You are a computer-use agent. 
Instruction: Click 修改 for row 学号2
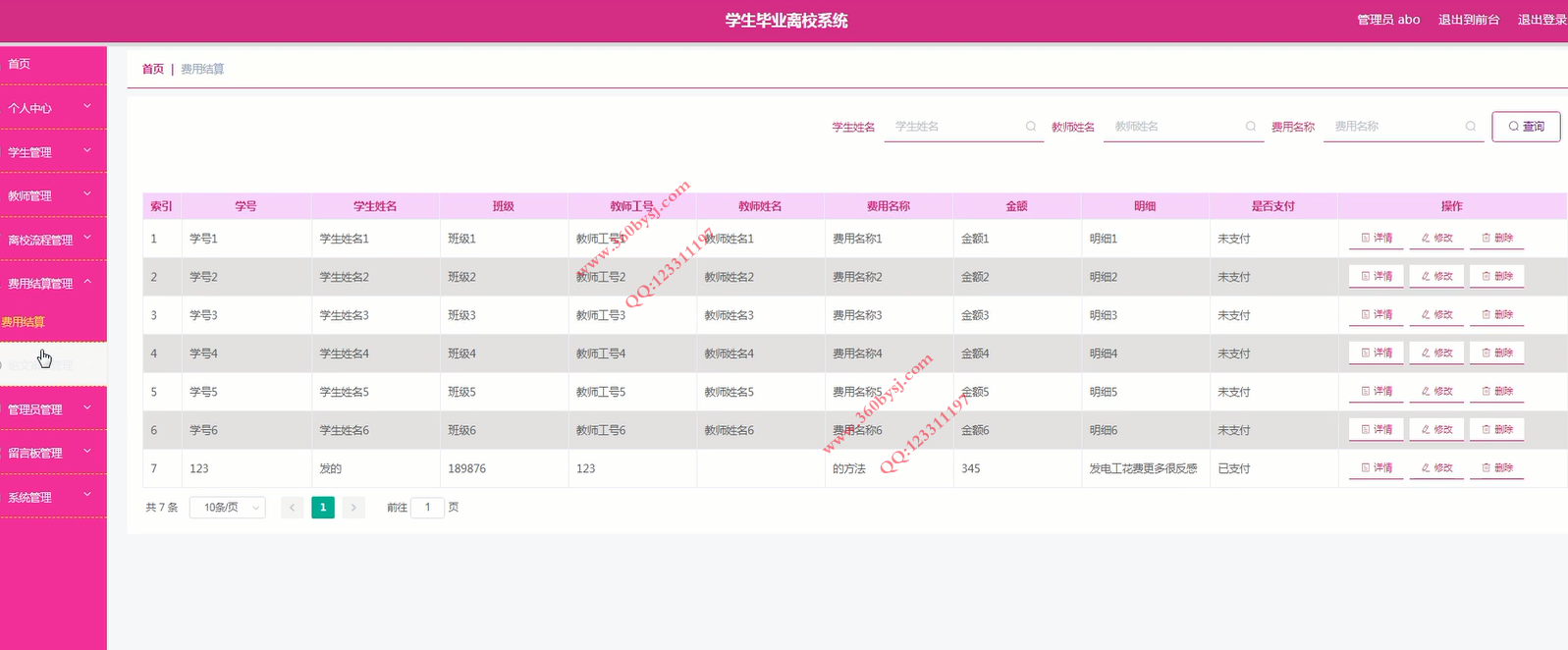click(x=1436, y=277)
